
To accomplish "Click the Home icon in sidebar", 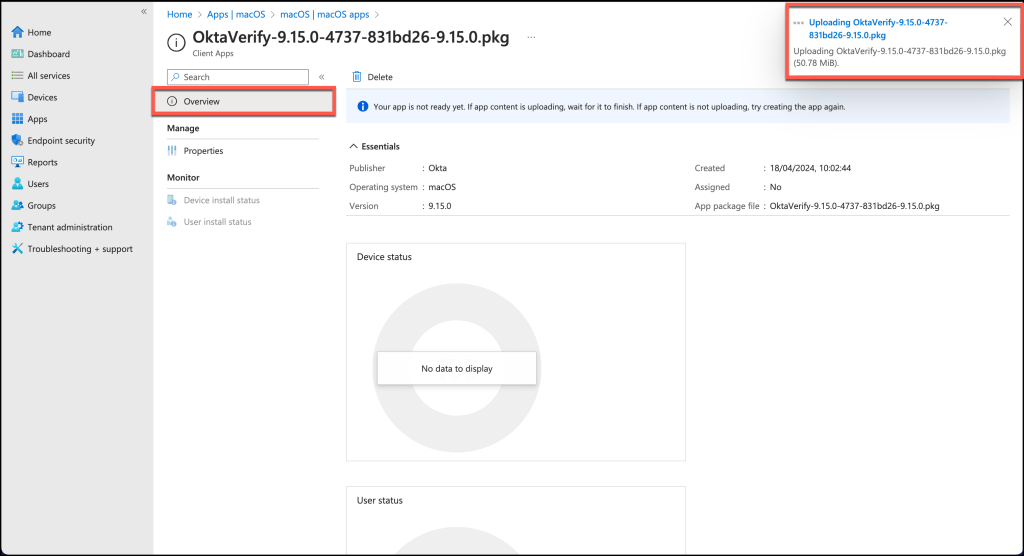I will coord(17,33).
